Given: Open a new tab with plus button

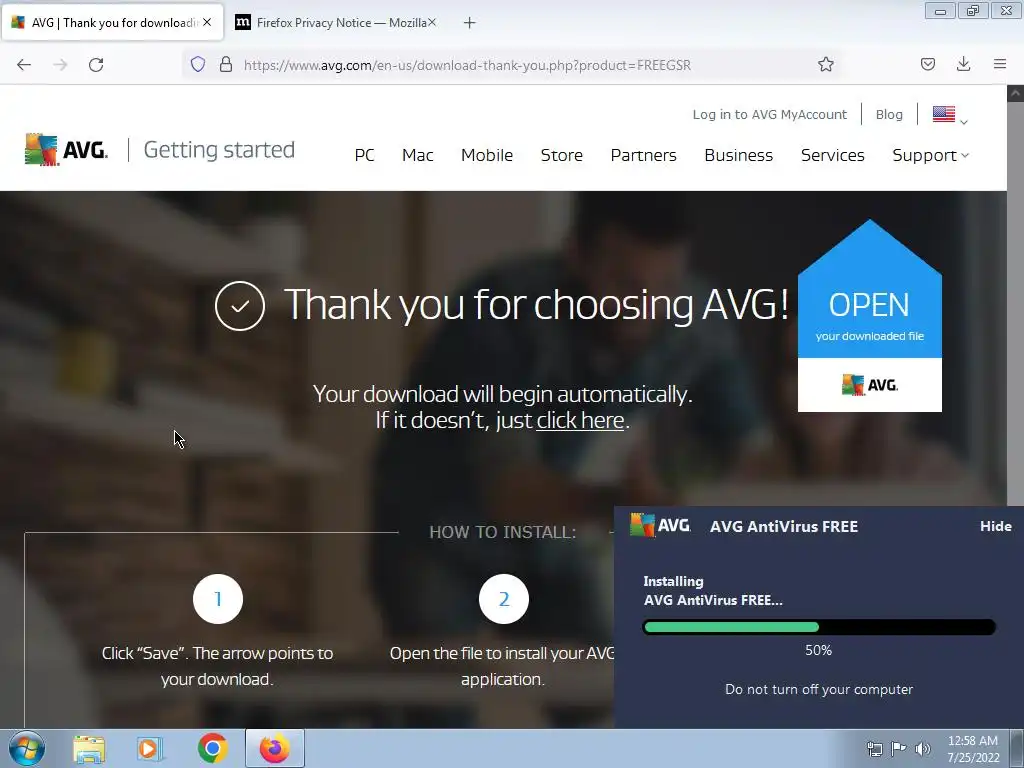Looking at the screenshot, I should [x=469, y=23].
